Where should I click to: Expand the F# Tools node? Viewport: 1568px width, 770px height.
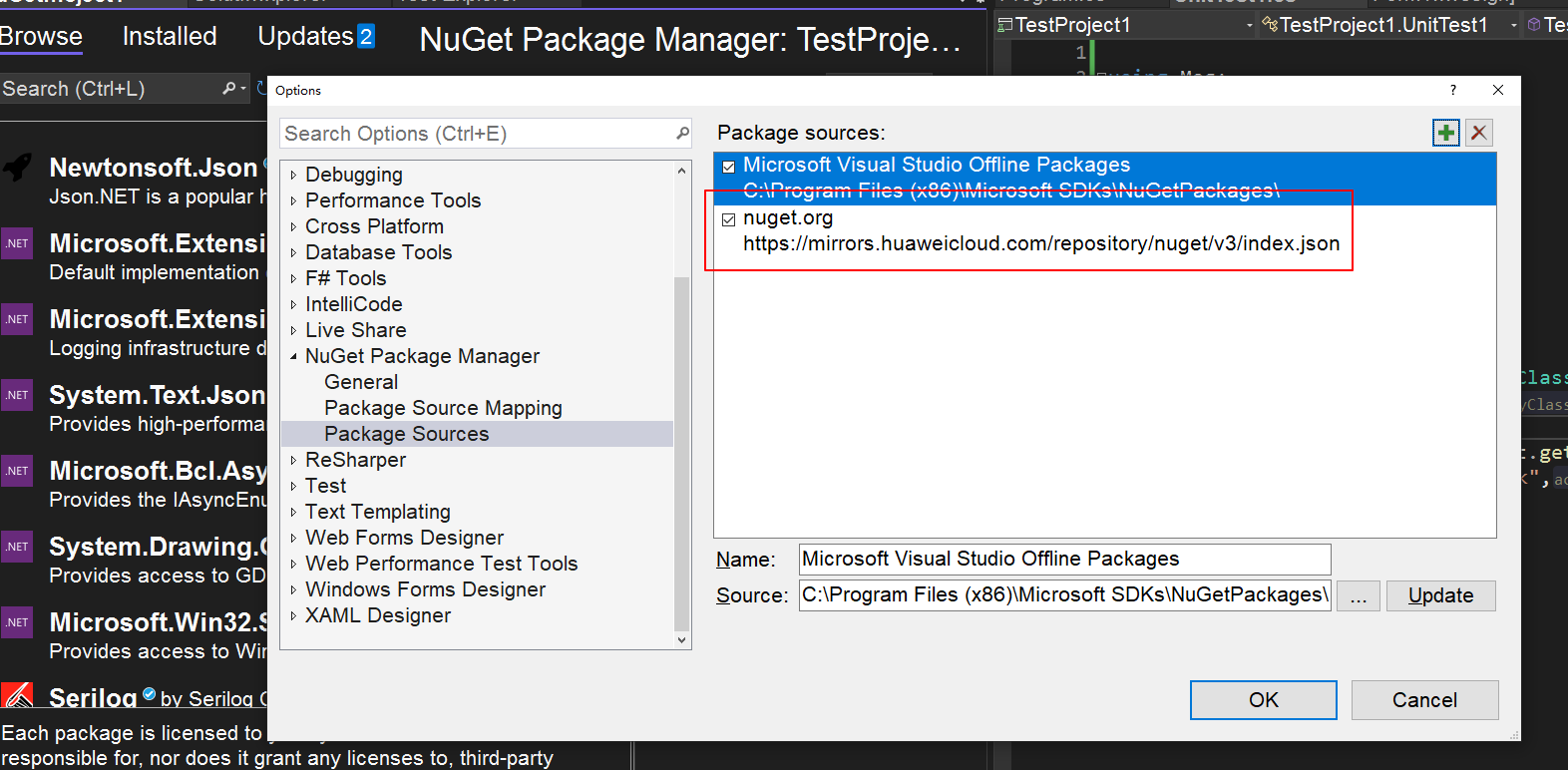(x=293, y=278)
